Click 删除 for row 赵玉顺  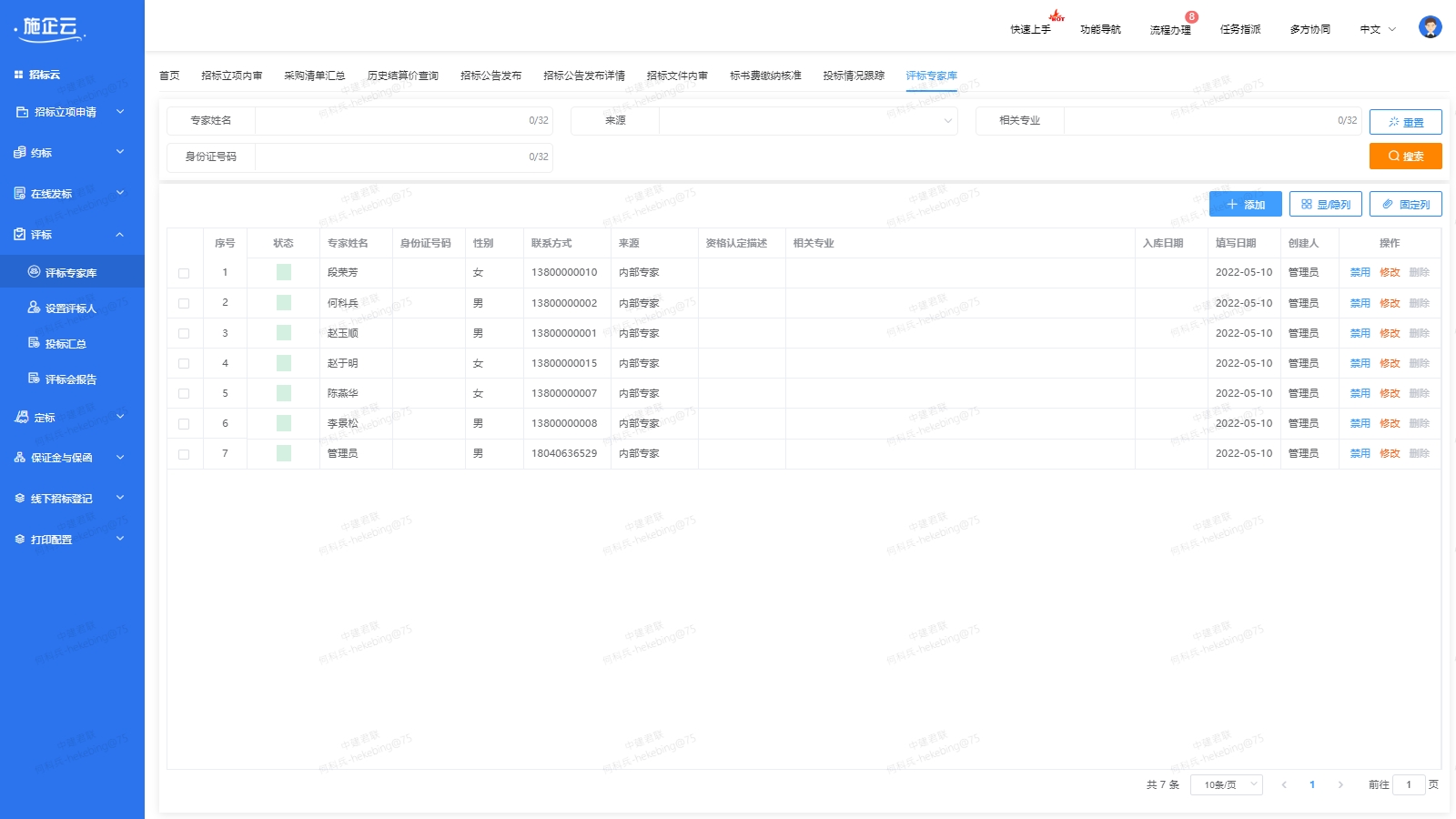pos(1420,333)
